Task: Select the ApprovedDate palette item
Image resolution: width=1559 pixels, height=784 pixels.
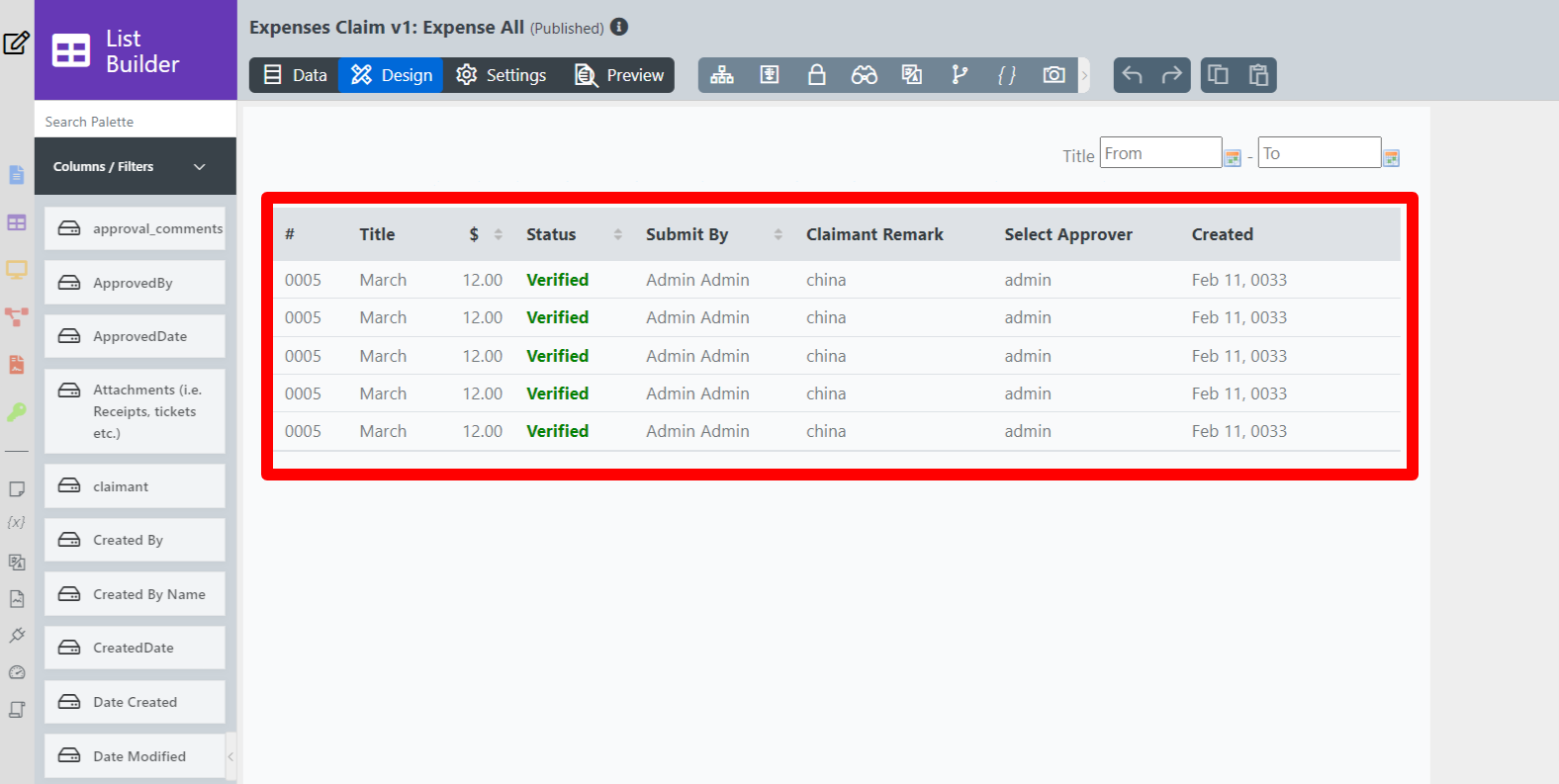Action: [135, 336]
